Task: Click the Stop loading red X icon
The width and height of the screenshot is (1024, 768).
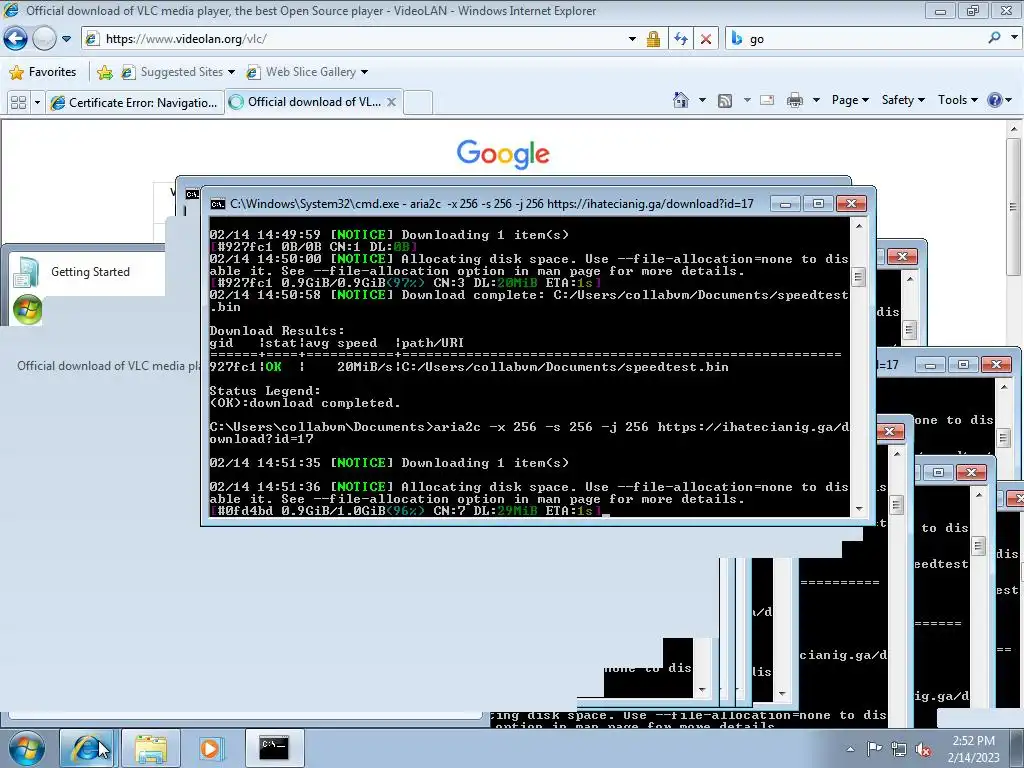Action: (706, 39)
